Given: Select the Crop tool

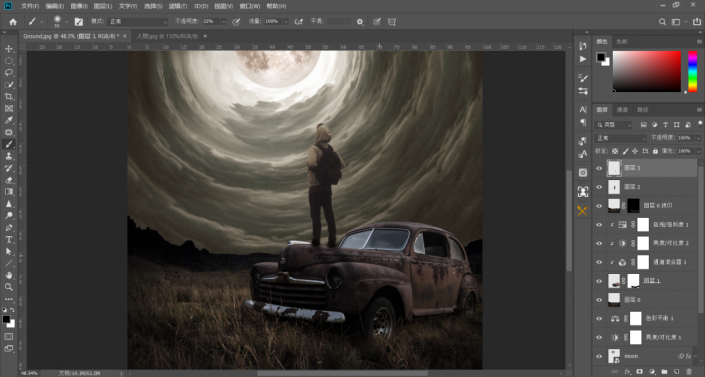Looking at the screenshot, I should pos(9,96).
